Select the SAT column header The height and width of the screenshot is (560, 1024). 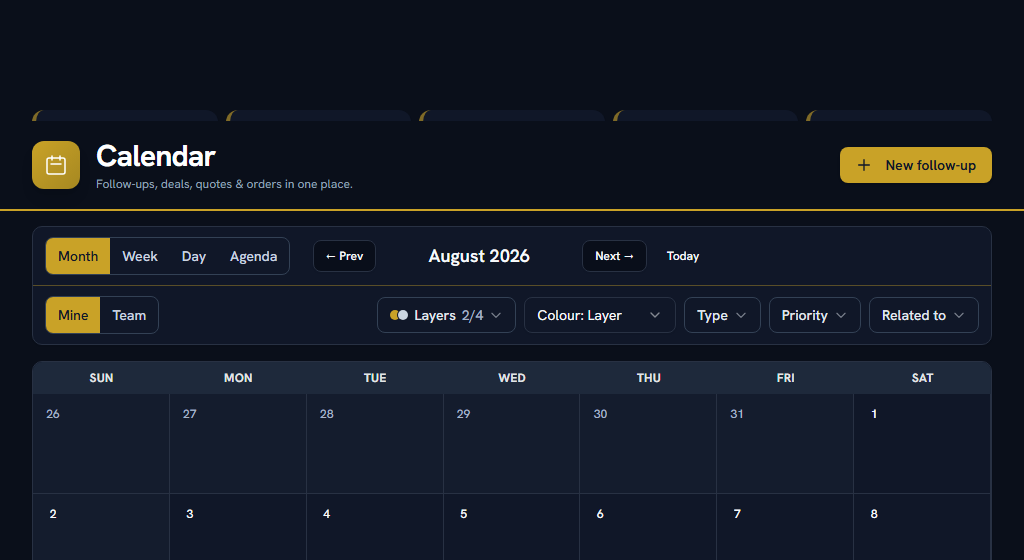coord(922,378)
